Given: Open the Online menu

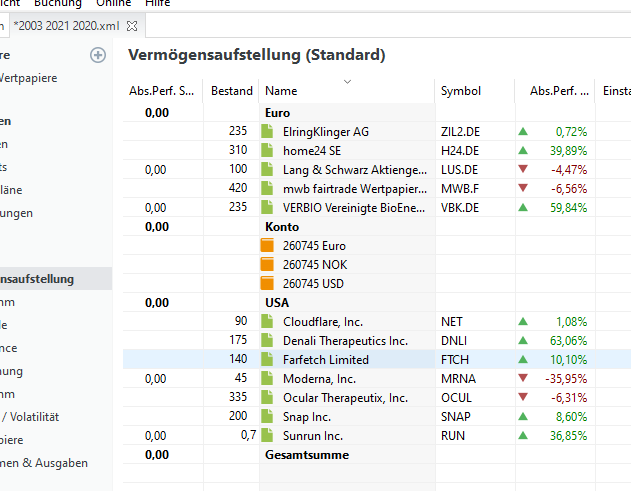Looking at the screenshot, I should point(113,4).
